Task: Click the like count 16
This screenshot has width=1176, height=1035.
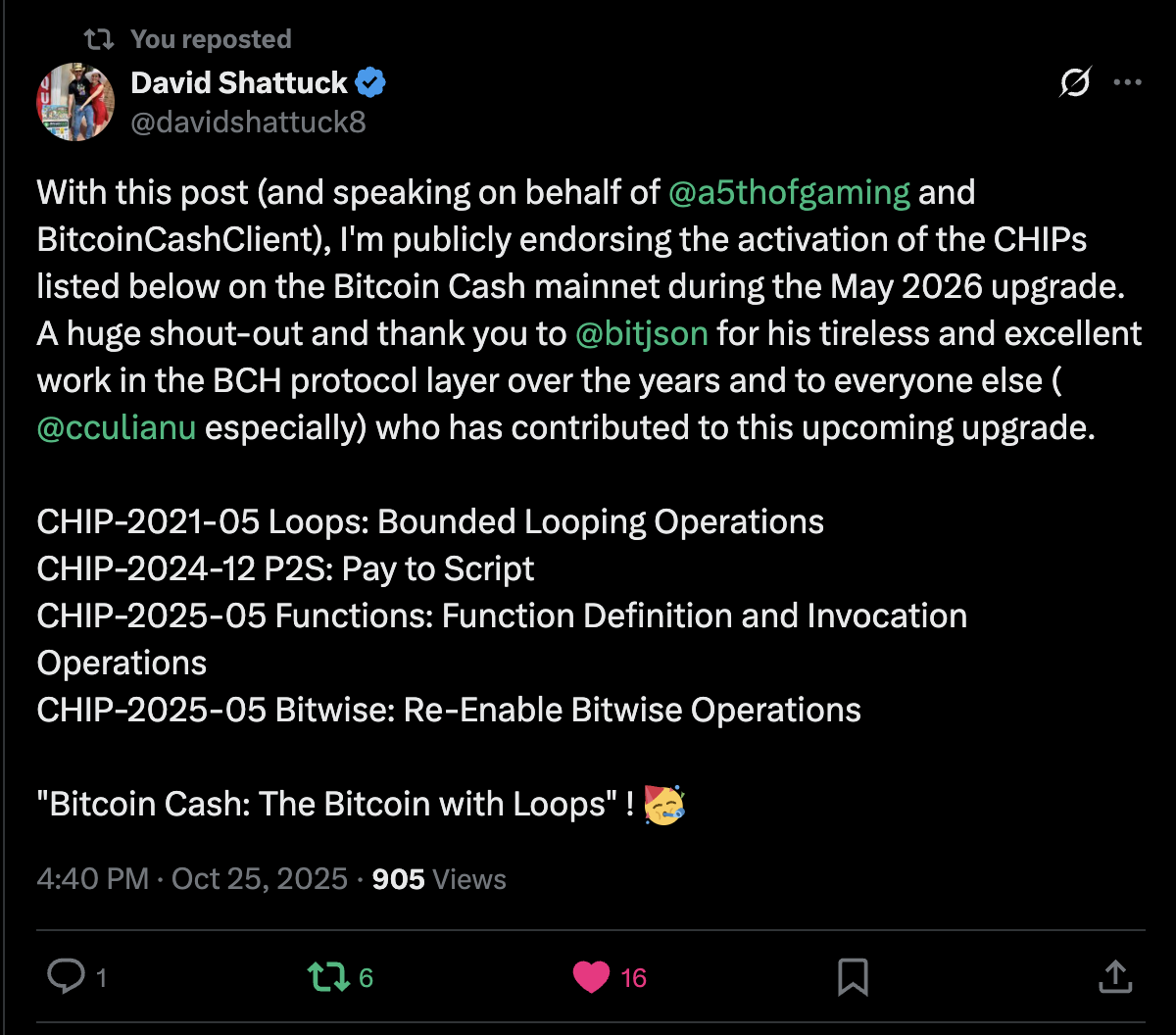Action: [x=634, y=977]
